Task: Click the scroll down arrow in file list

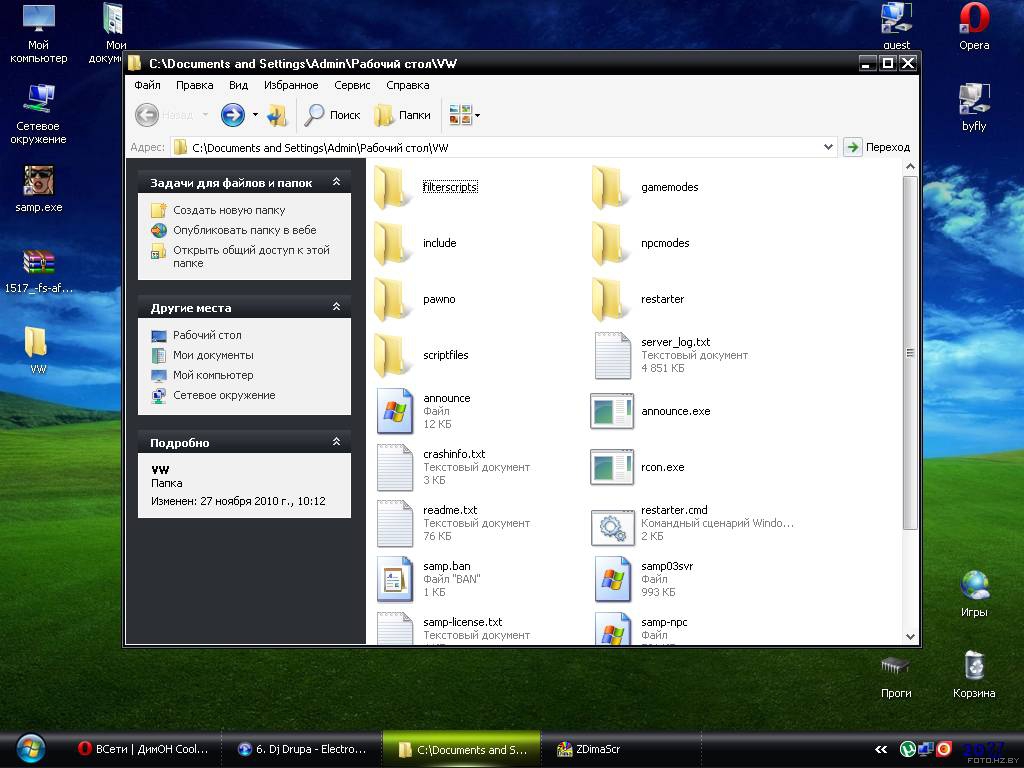Action: [x=910, y=636]
